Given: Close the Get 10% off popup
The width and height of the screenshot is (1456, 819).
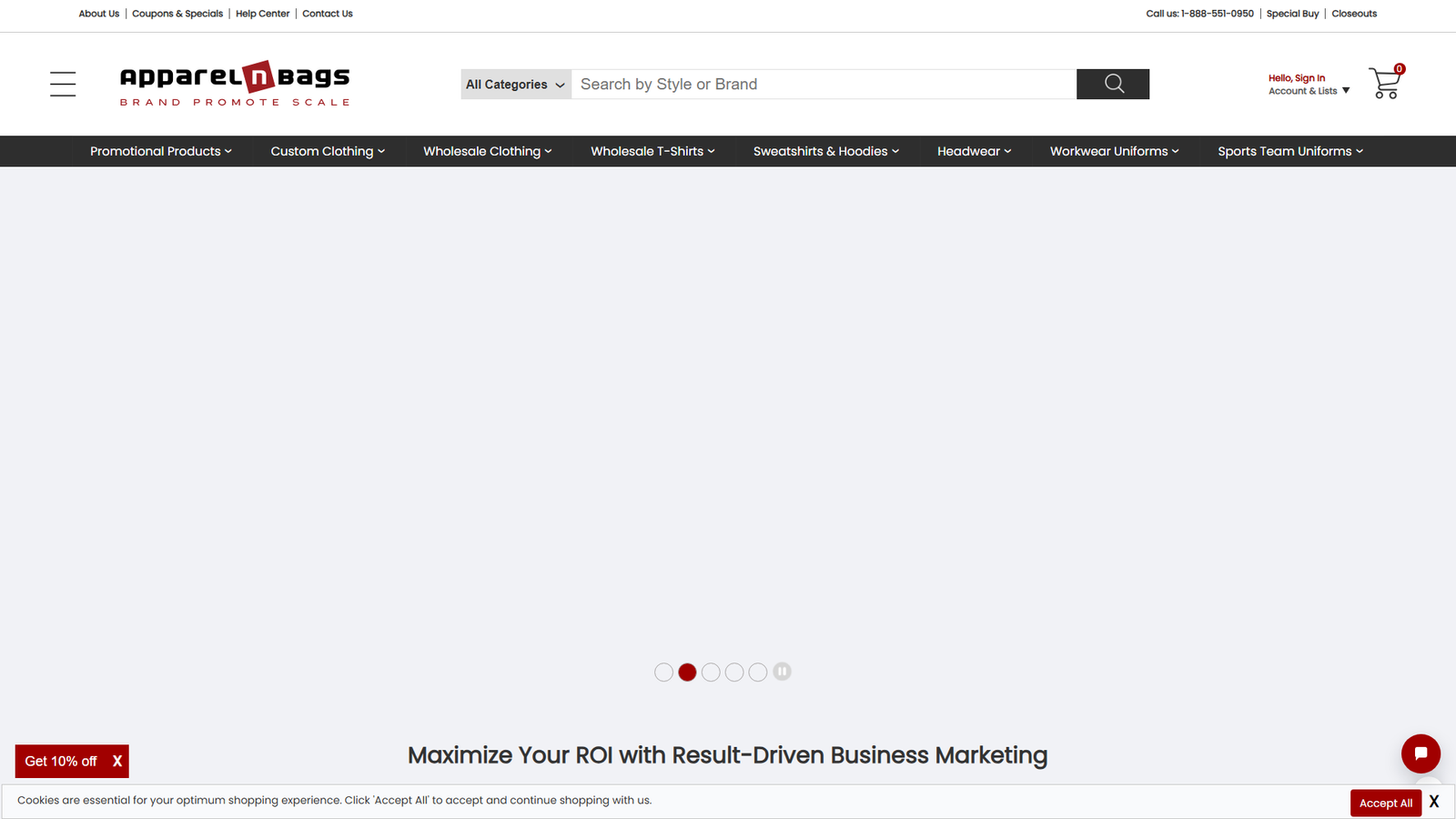Looking at the screenshot, I should click(x=117, y=762).
